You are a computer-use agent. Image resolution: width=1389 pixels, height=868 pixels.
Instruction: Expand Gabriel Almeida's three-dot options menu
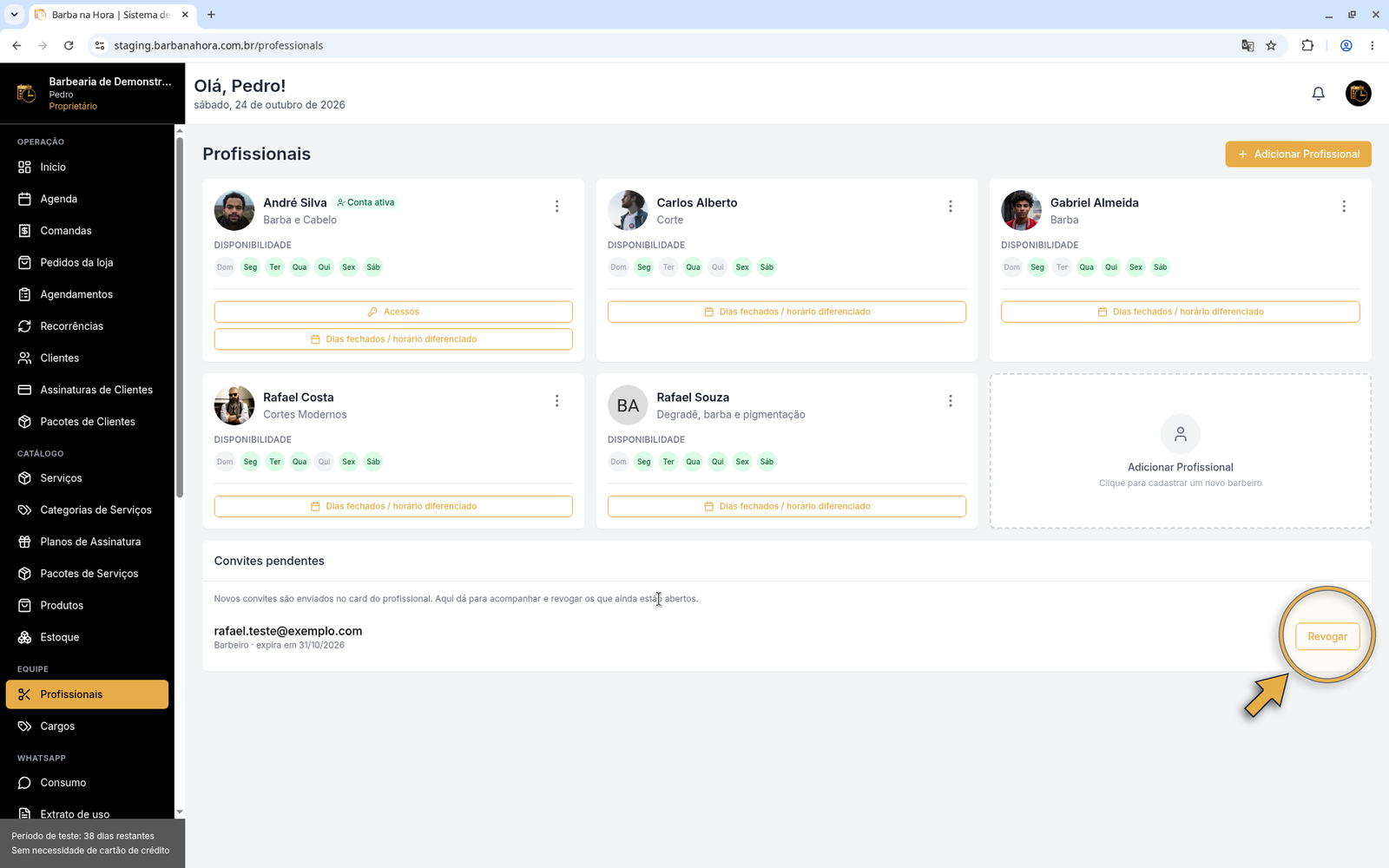coord(1344,207)
